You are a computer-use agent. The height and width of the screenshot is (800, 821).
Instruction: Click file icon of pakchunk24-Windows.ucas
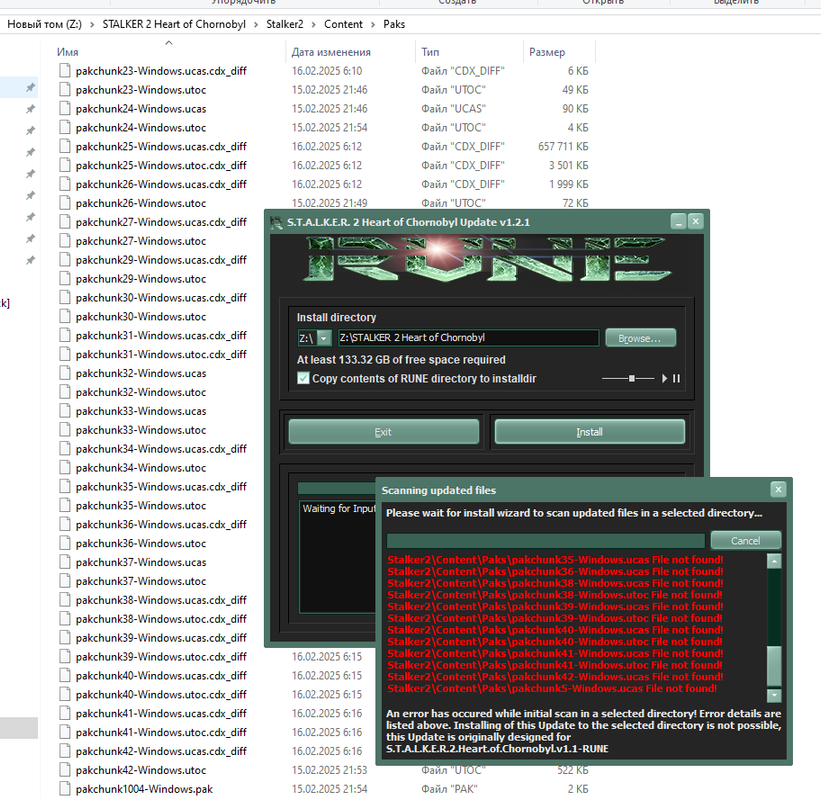coord(65,108)
